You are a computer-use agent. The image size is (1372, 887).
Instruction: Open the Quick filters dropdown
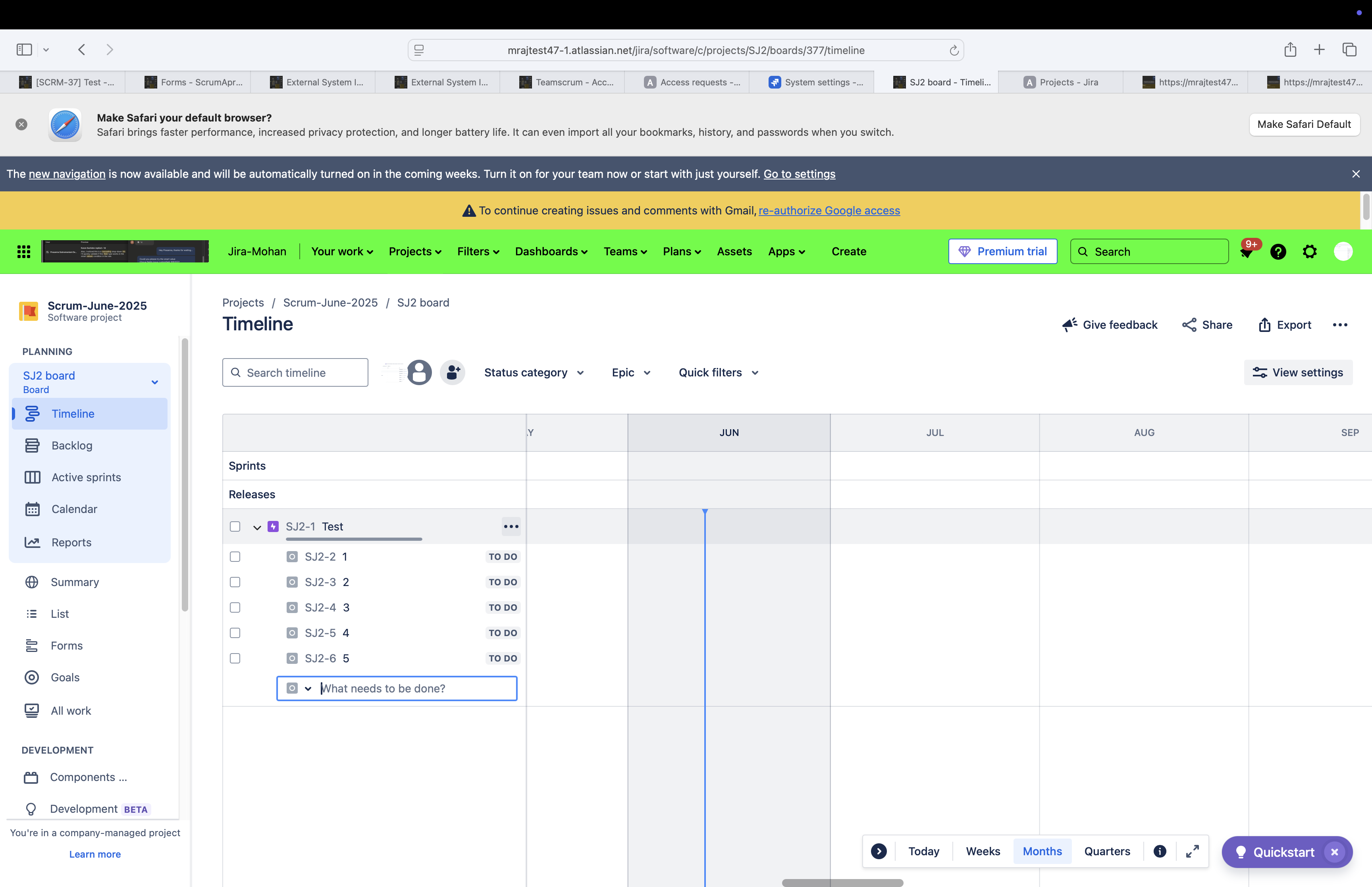point(717,372)
